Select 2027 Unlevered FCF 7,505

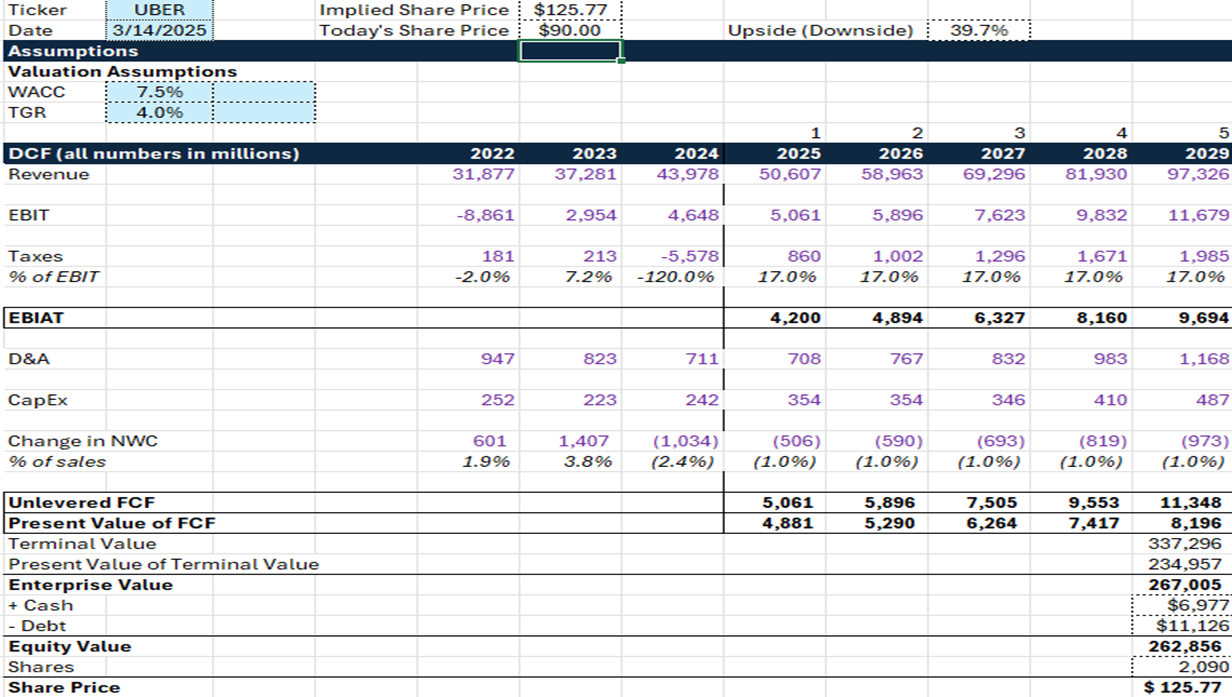pos(993,502)
